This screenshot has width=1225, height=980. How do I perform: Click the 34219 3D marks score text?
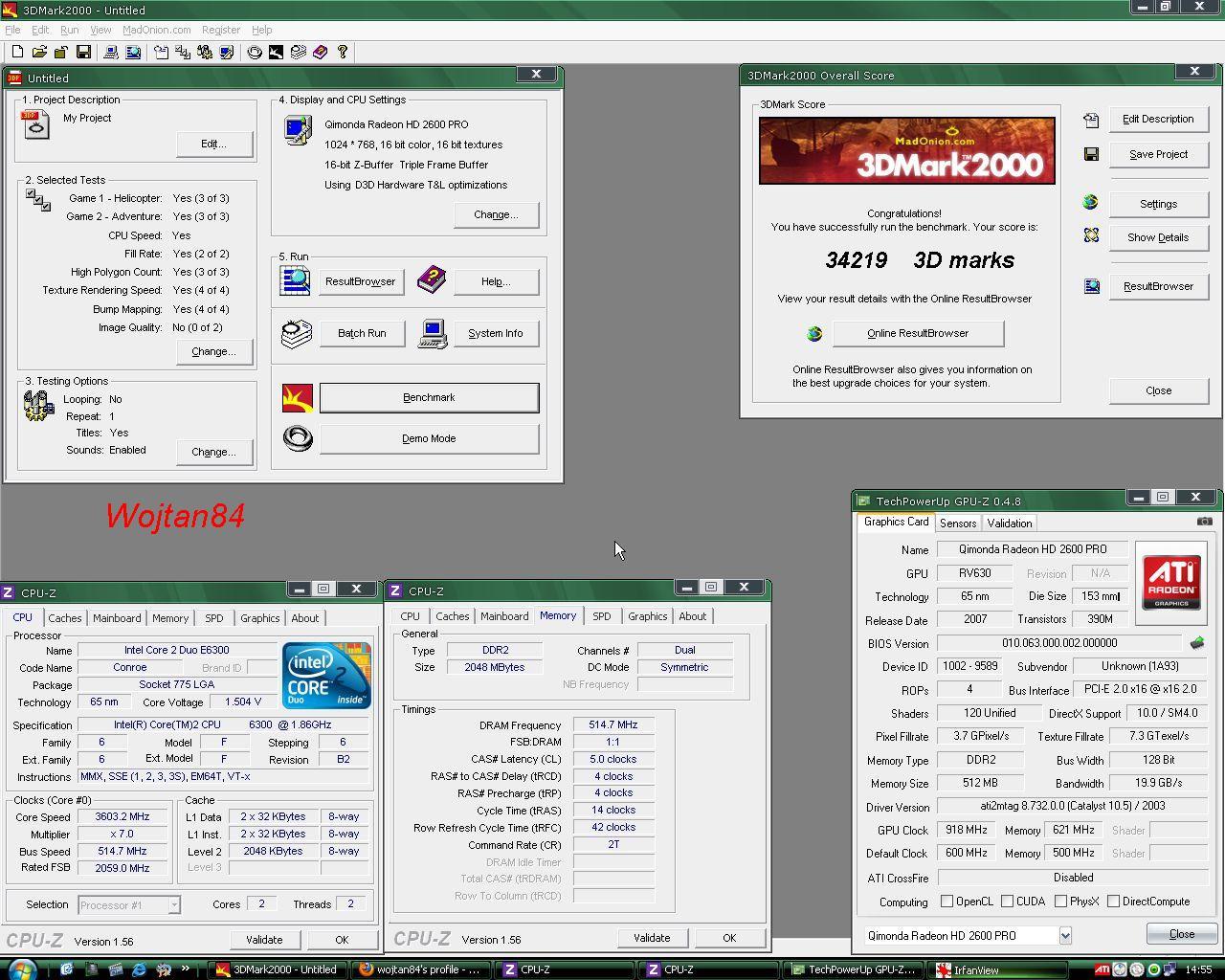pyautogui.click(x=919, y=260)
